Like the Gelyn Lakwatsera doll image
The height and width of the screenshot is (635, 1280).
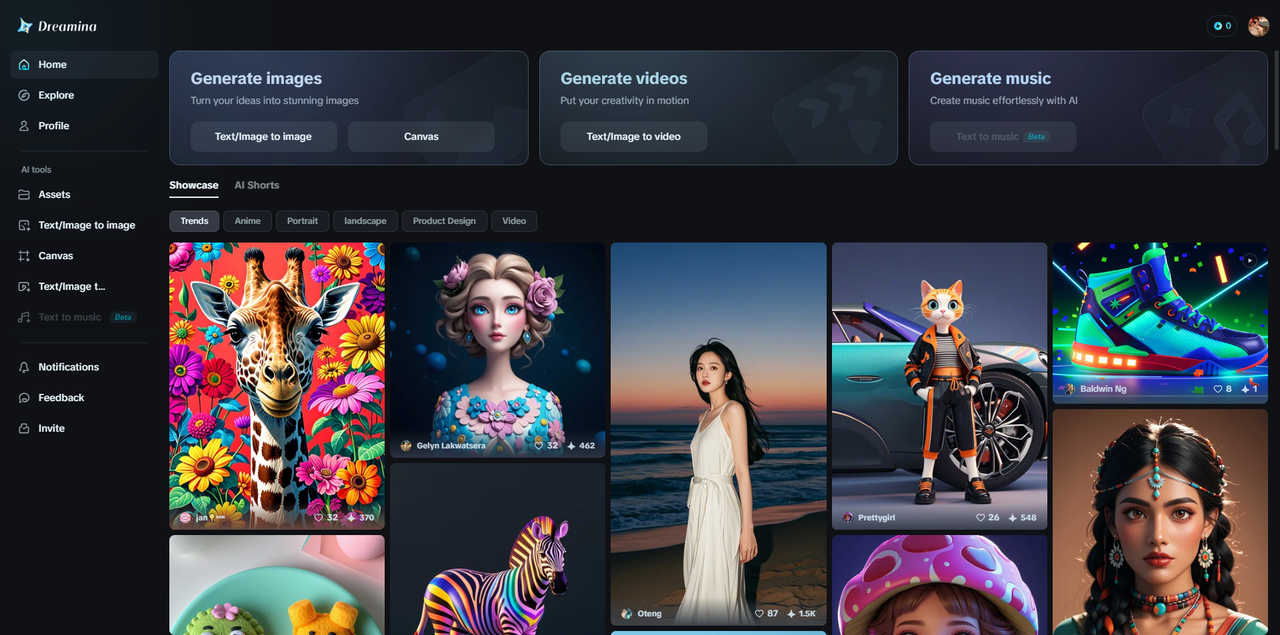tap(539, 446)
